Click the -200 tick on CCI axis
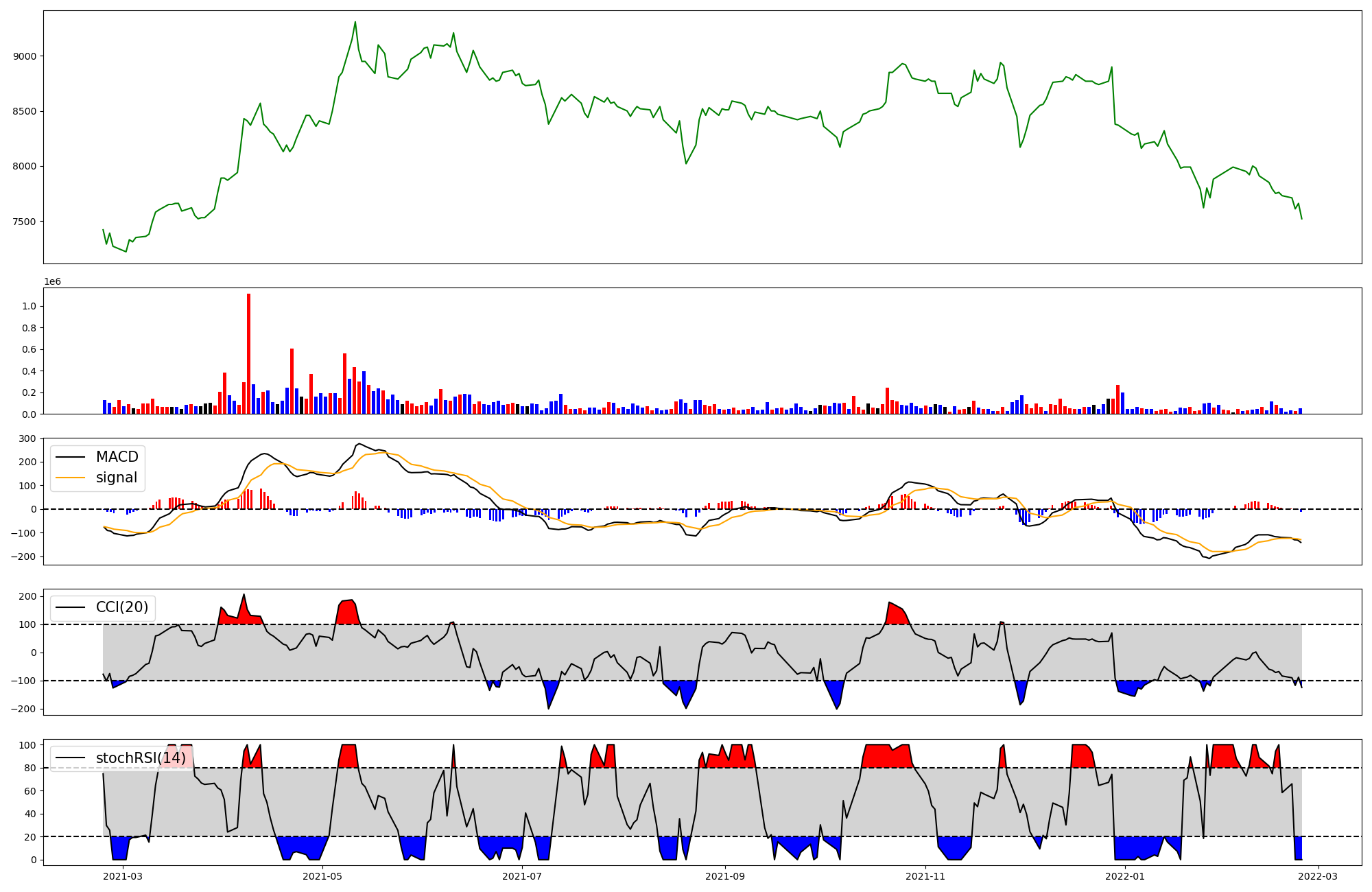 point(23,709)
